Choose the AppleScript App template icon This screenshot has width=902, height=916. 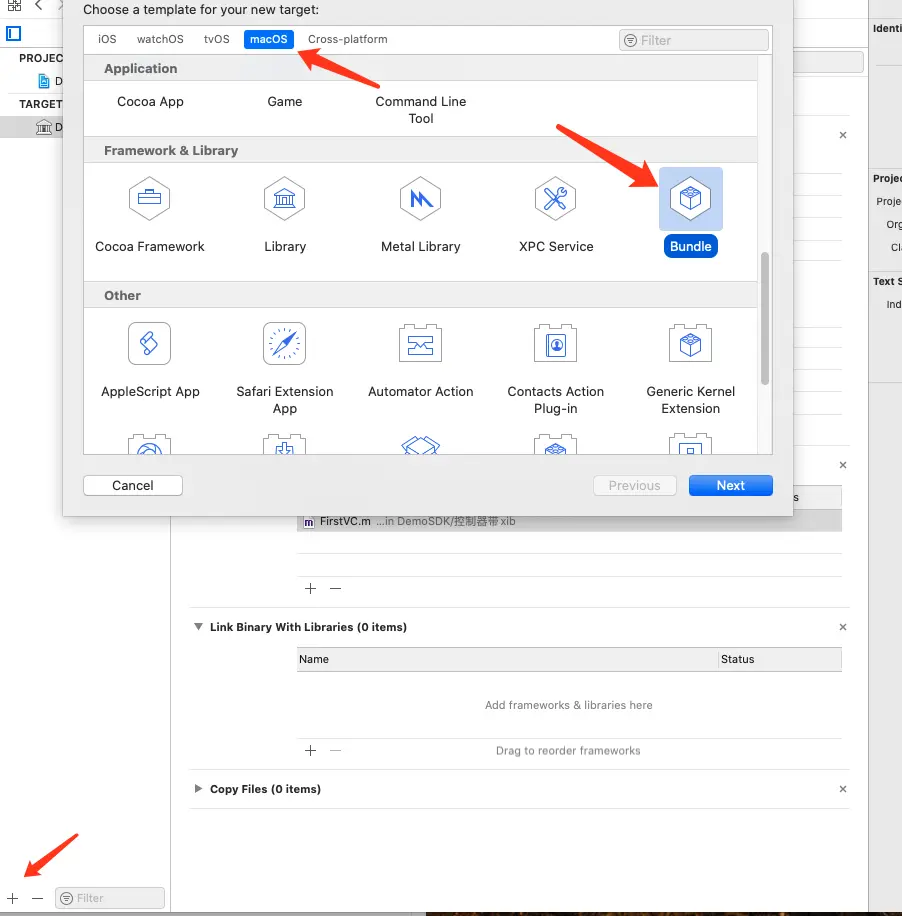(150, 344)
